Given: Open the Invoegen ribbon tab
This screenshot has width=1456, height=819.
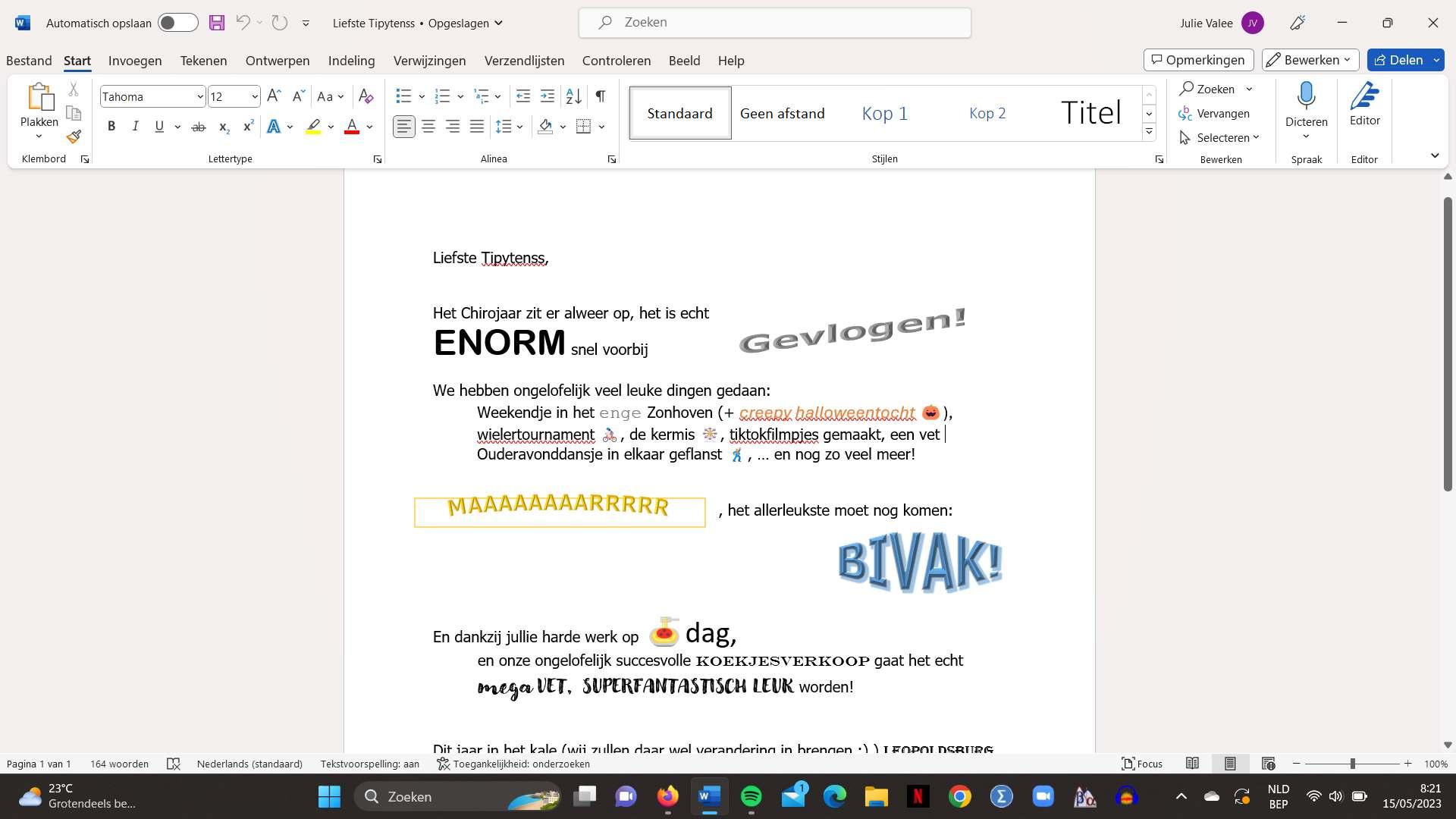Looking at the screenshot, I should tap(135, 61).
